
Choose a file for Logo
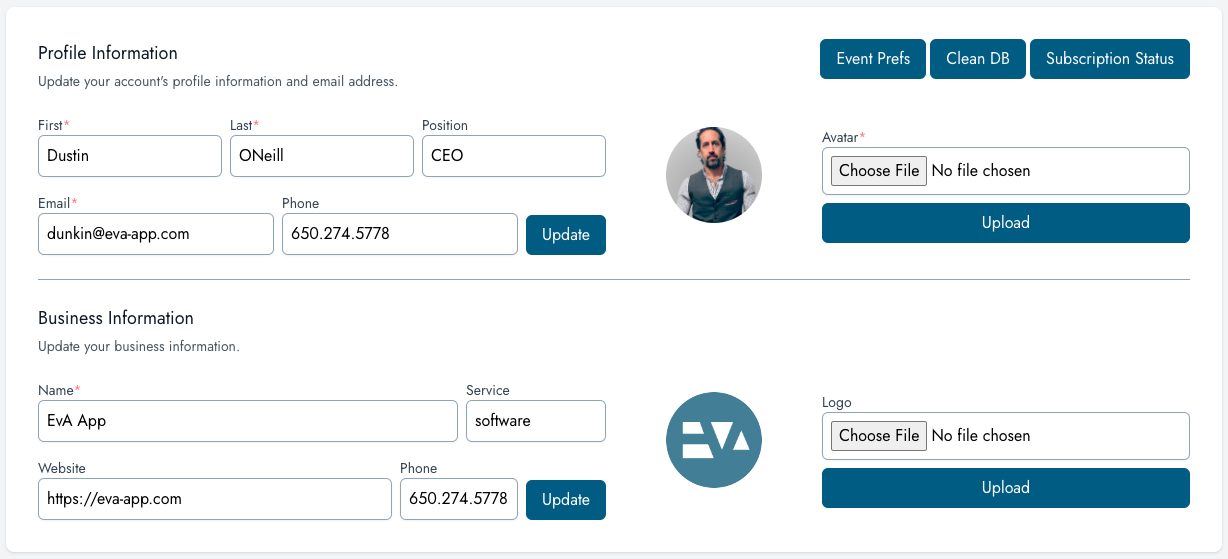coord(879,436)
